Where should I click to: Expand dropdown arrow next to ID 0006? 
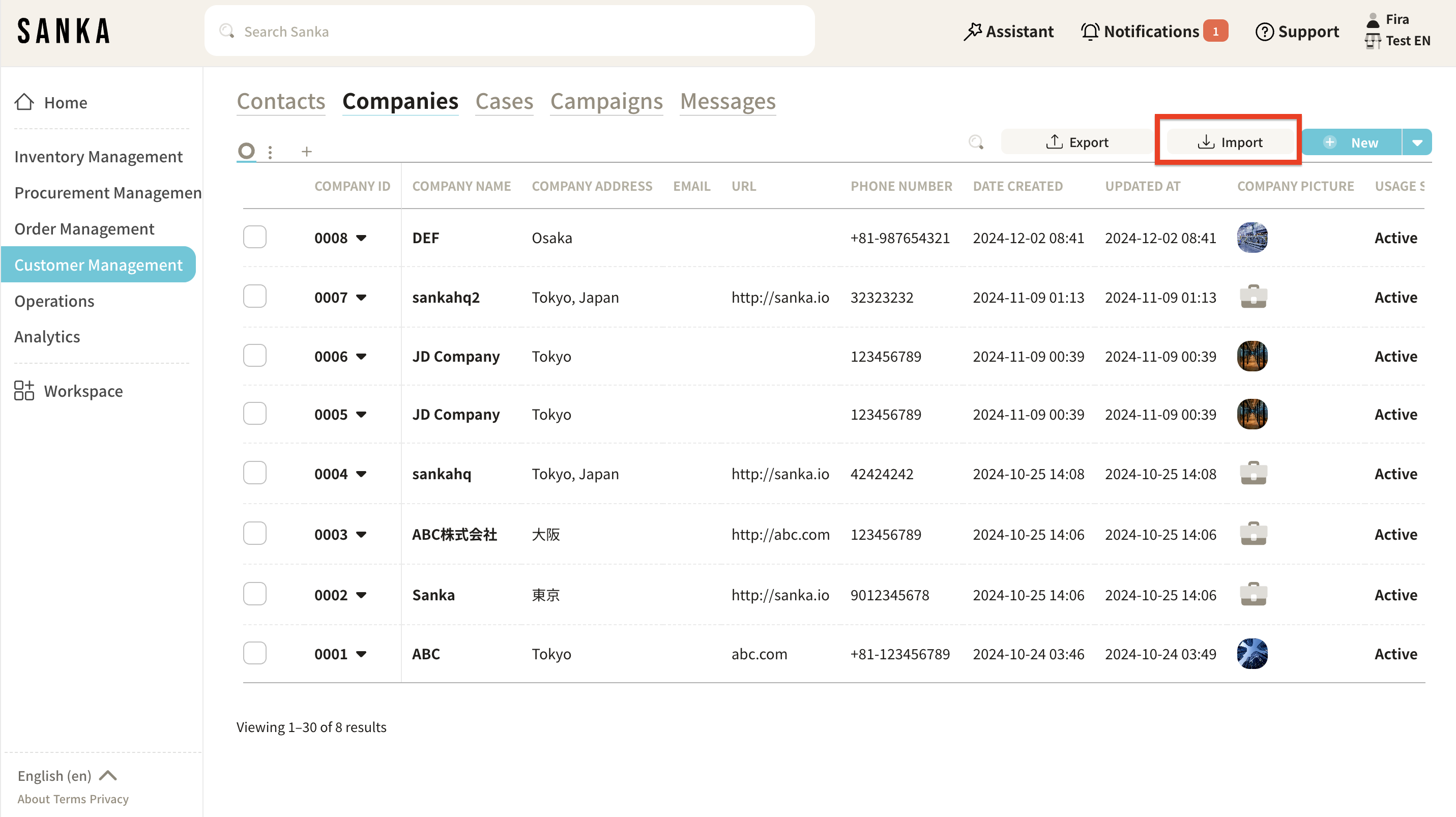click(x=362, y=357)
